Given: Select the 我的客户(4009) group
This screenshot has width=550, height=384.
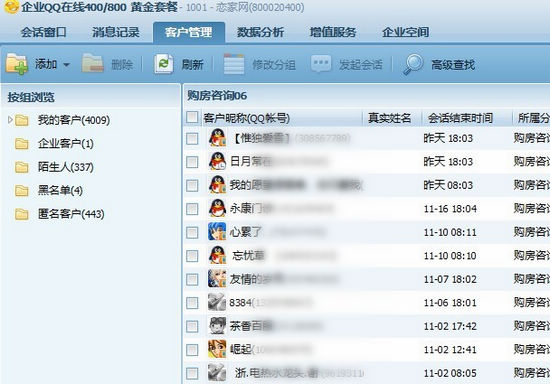Looking at the screenshot, I should (x=74, y=120).
